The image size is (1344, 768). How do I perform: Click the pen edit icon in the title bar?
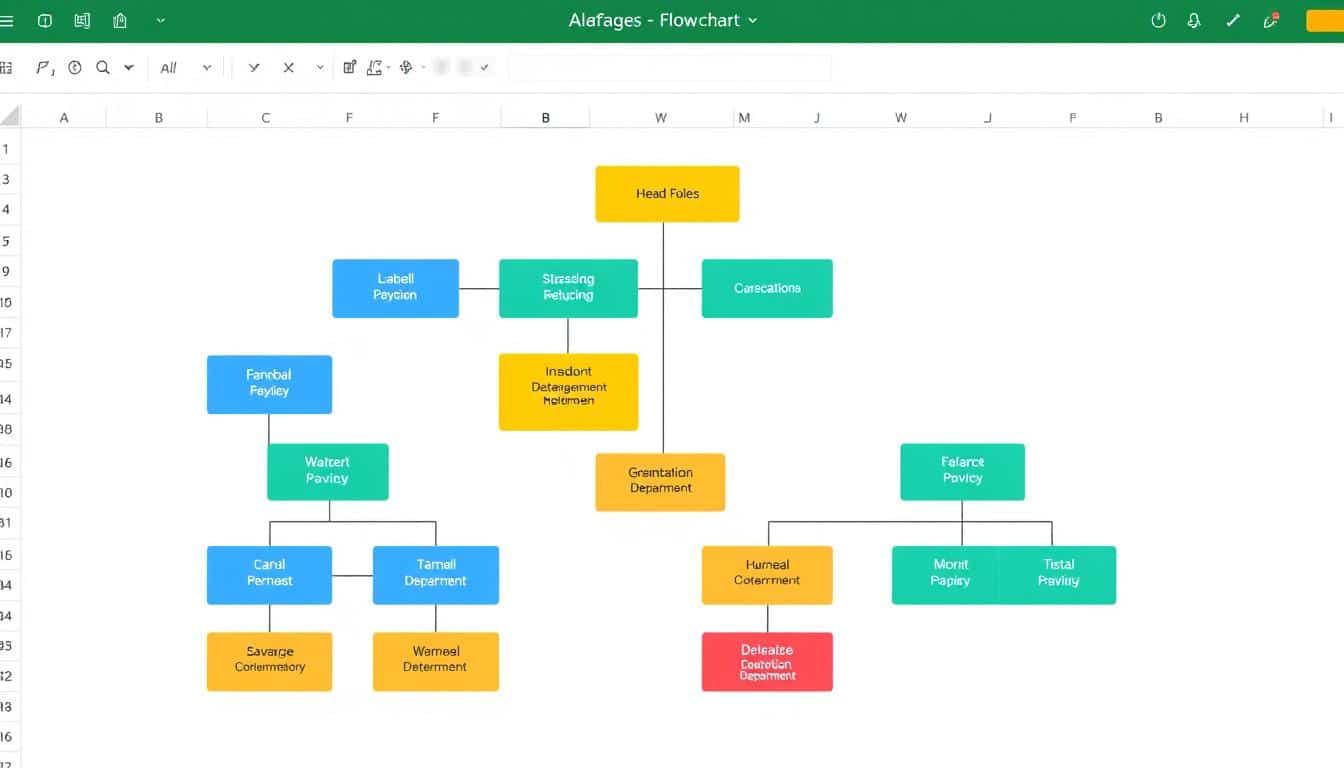pyautogui.click(x=1234, y=20)
